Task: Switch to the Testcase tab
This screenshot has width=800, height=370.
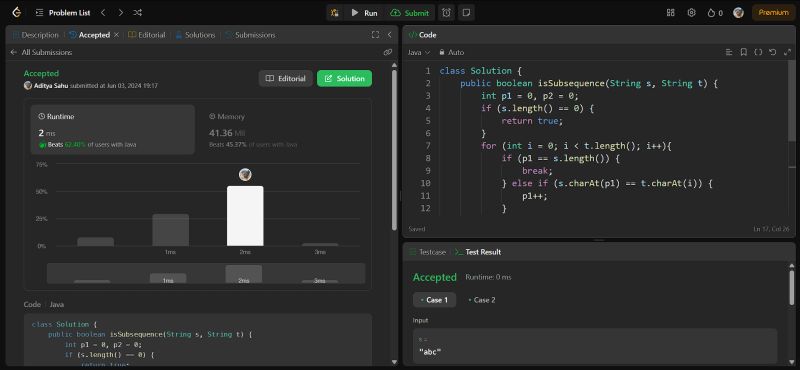Action: [x=428, y=252]
